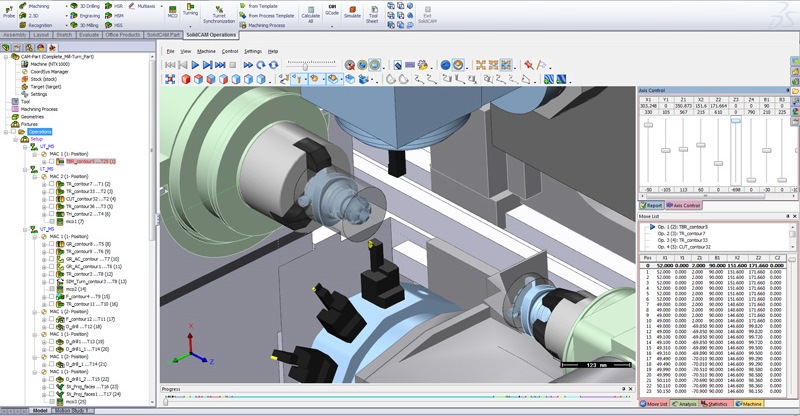Tick checkbox for TH_contour2 operation
This screenshot has height=416, width=800.
52,214
